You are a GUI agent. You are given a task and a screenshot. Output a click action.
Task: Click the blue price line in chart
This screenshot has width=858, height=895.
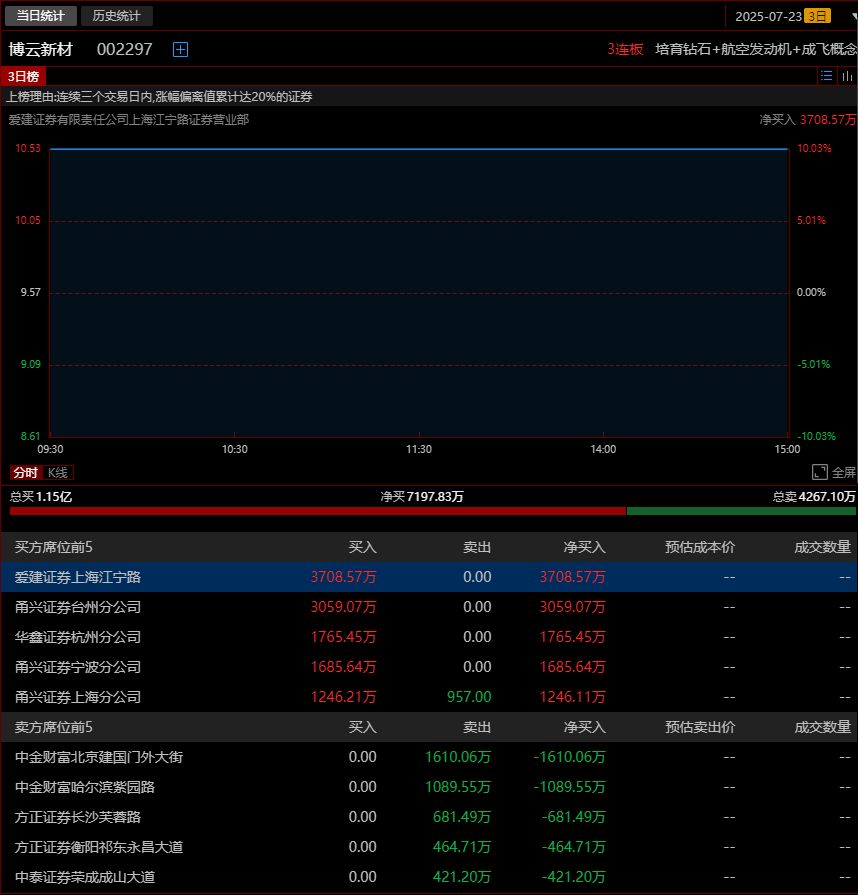click(x=419, y=149)
